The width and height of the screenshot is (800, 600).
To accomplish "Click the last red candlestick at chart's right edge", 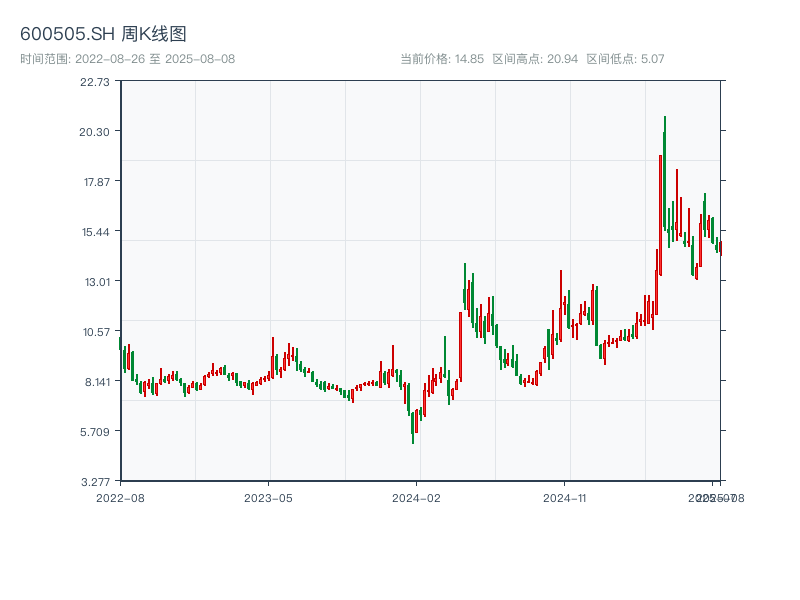I will 721,248.
